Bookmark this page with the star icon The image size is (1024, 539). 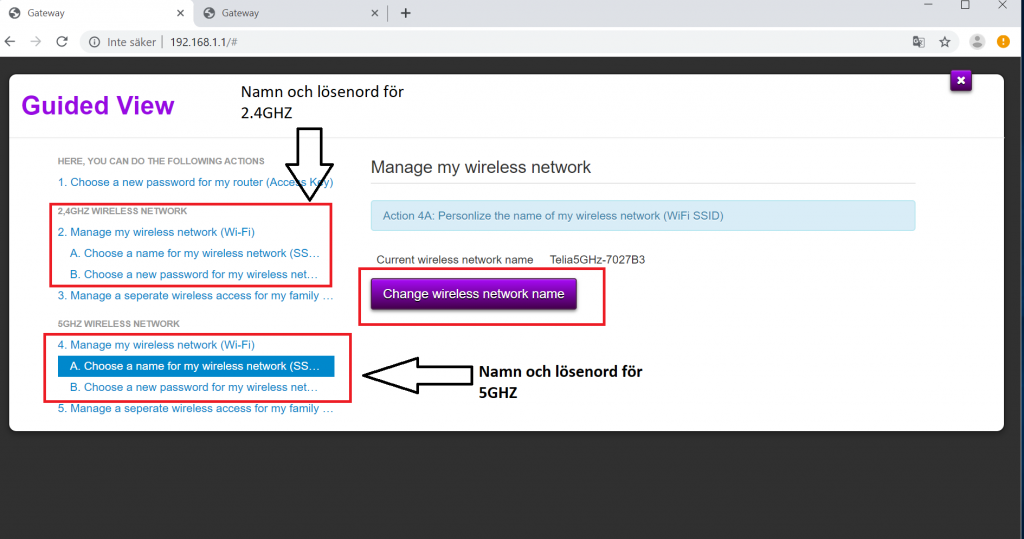945,42
